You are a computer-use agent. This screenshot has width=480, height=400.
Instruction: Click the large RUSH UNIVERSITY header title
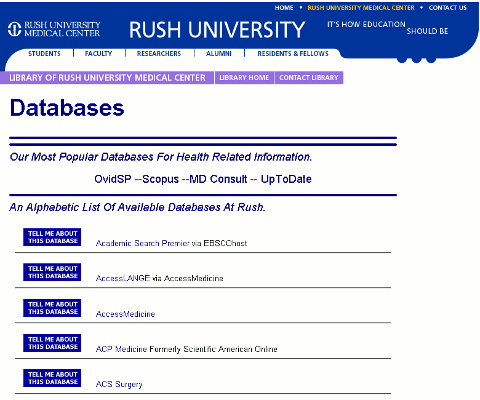(217, 29)
